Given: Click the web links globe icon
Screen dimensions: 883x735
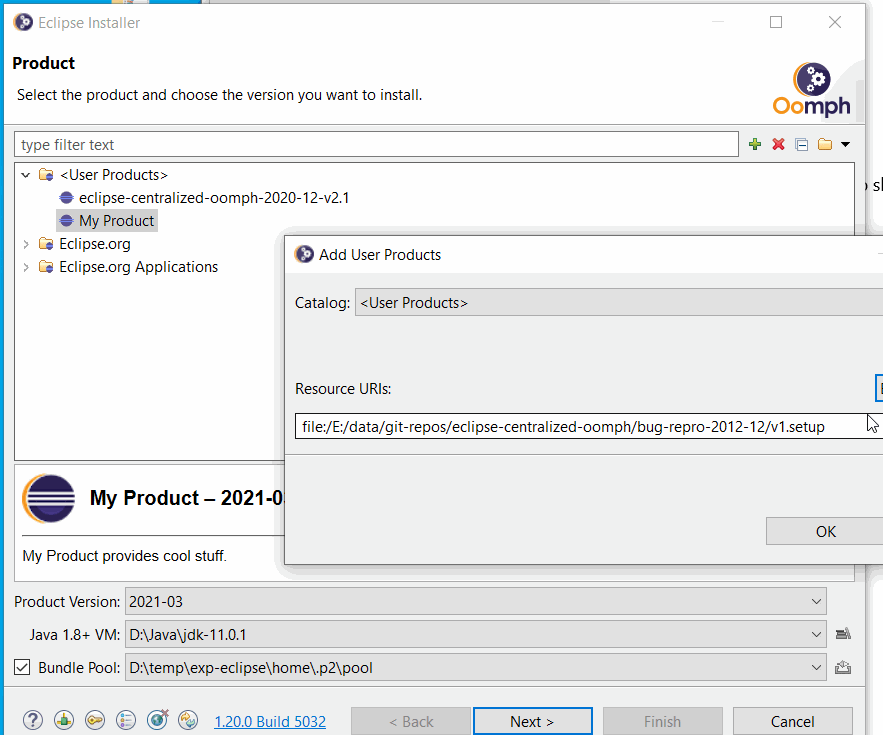Looking at the screenshot, I should [x=157, y=720].
